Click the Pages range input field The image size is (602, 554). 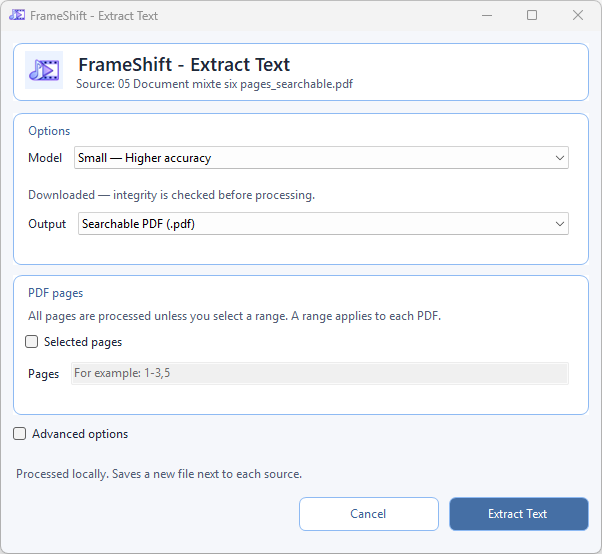pyautogui.click(x=319, y=373)
